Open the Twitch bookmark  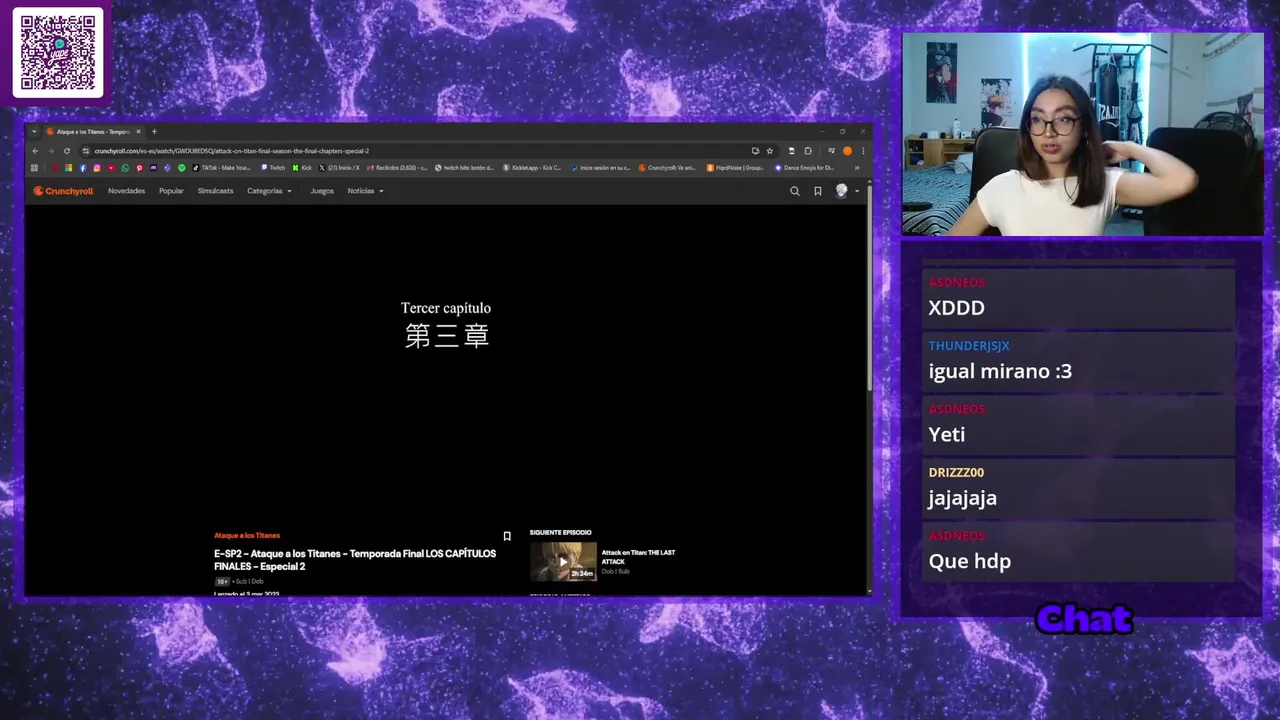(272, 168)
